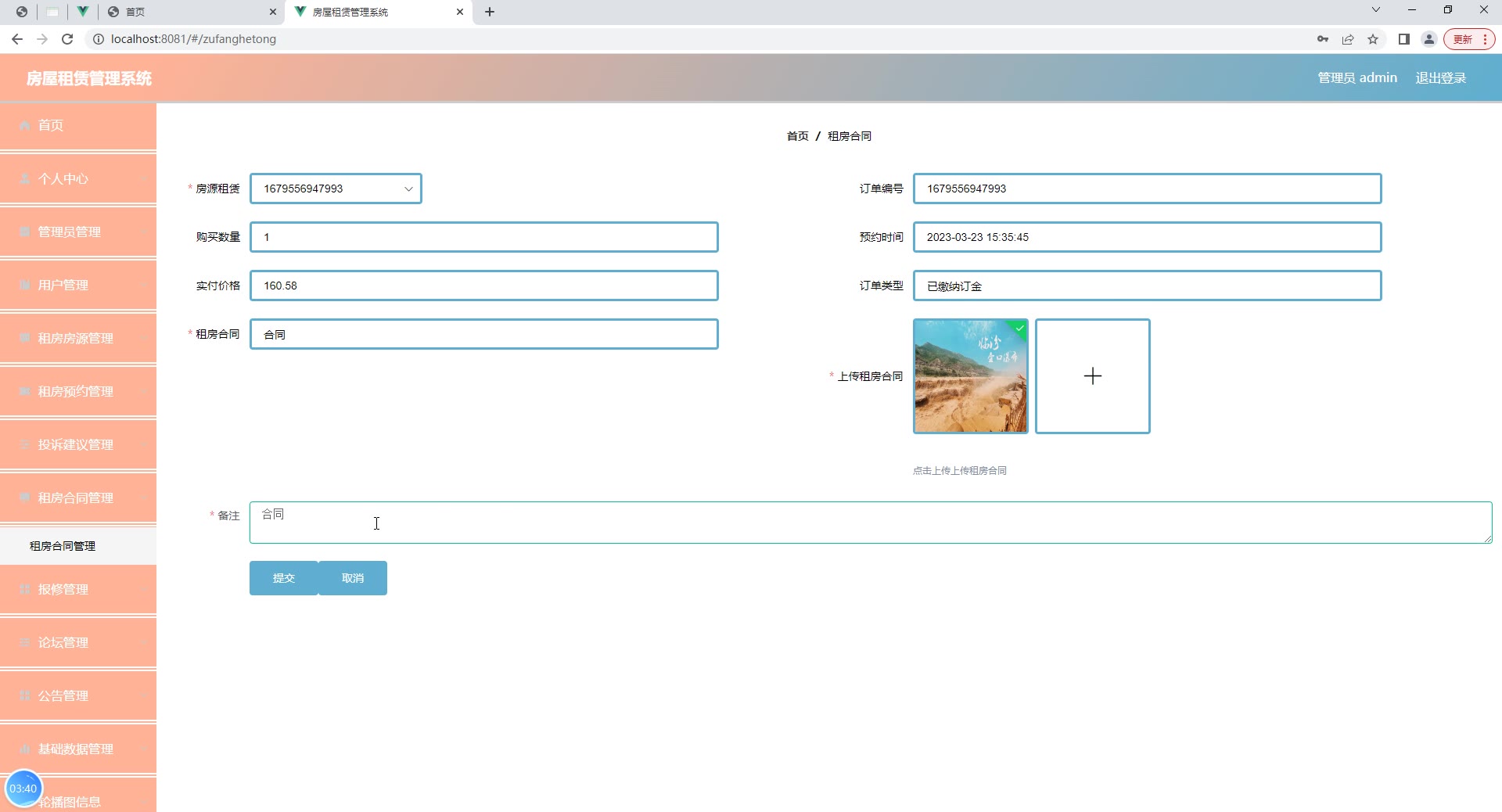Click the chart icon beside 基础数据管理
Viewport: 1502px width, 812px height.
pyautogui.click(x=25, y=749)
